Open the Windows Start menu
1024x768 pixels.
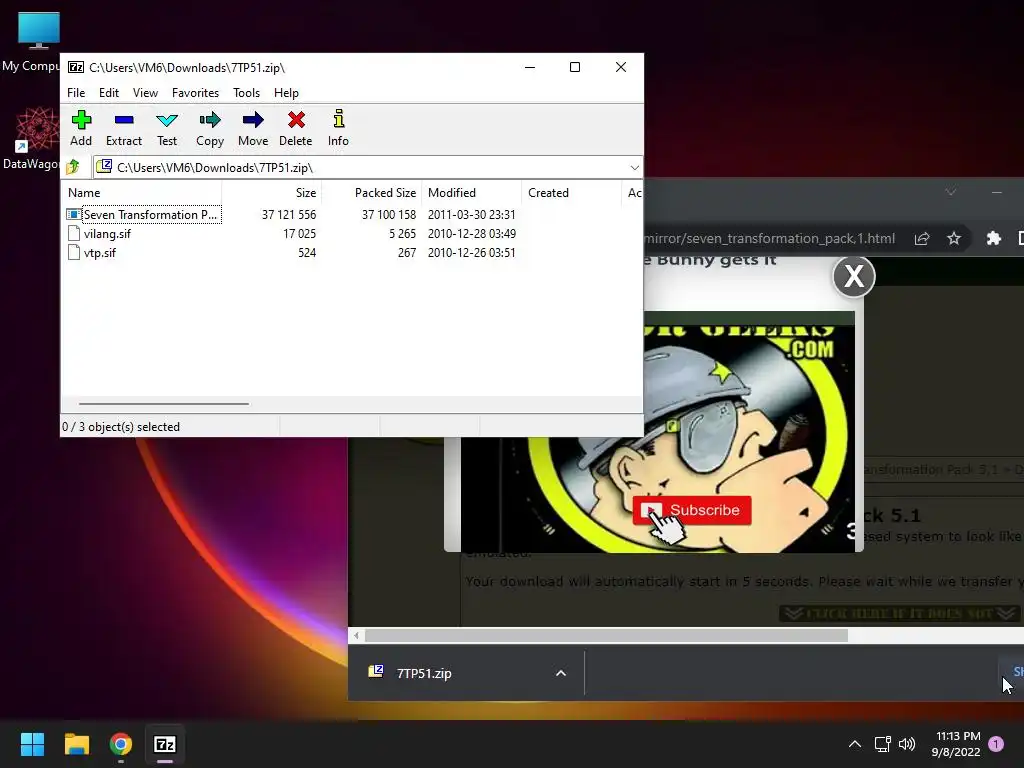[x=32, y=744]
